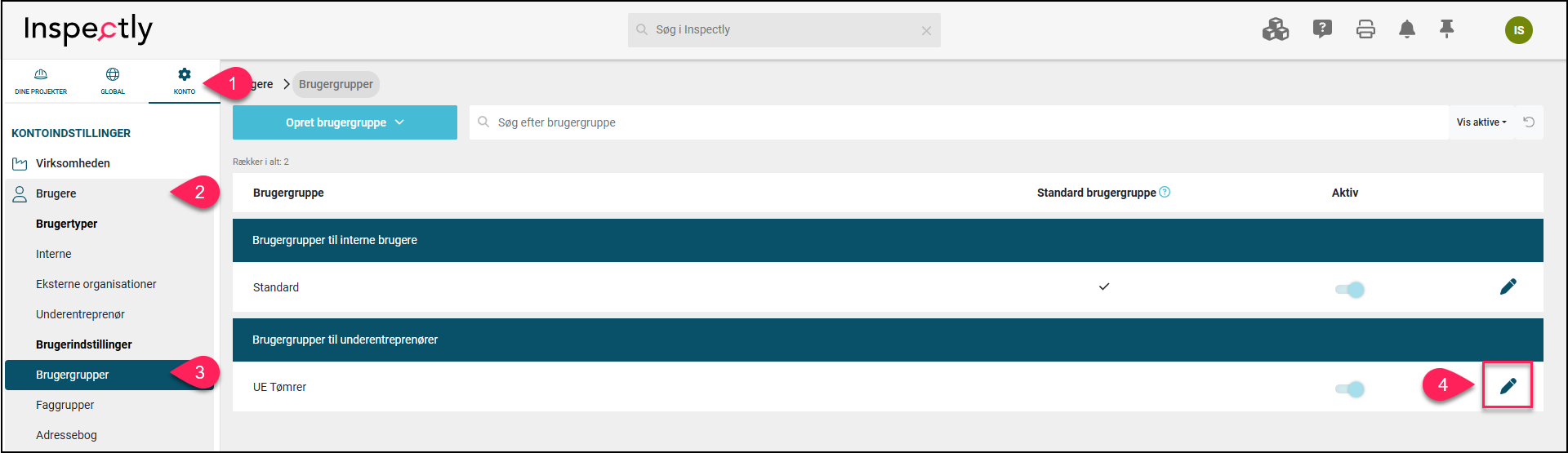This screenshot has width=1568, height=453.
Task: Click the Søg efter brugergruppe search field
Action: pyautogui.click(x=959, y=122)
